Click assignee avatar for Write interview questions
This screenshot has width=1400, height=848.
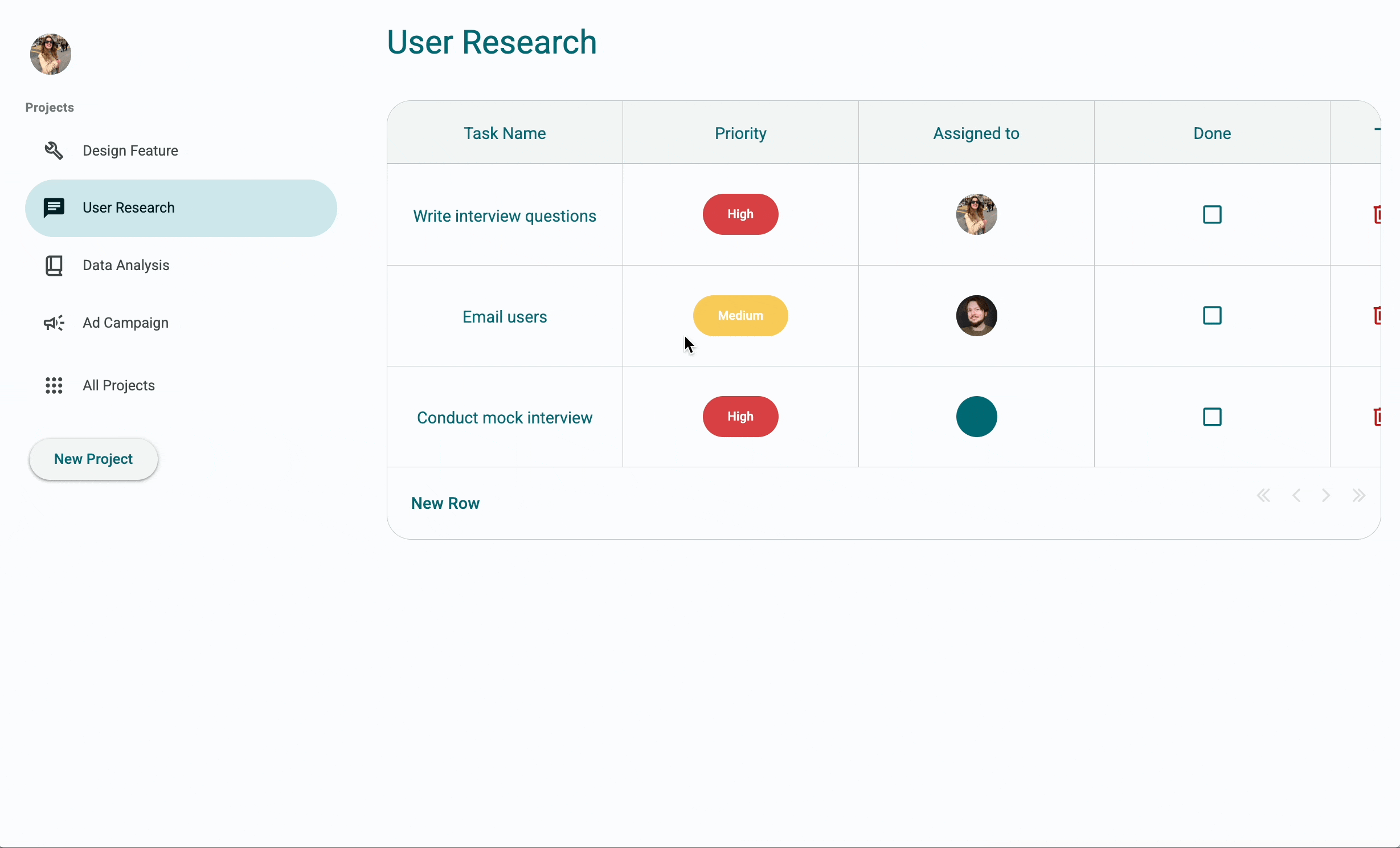coord(976,215)
